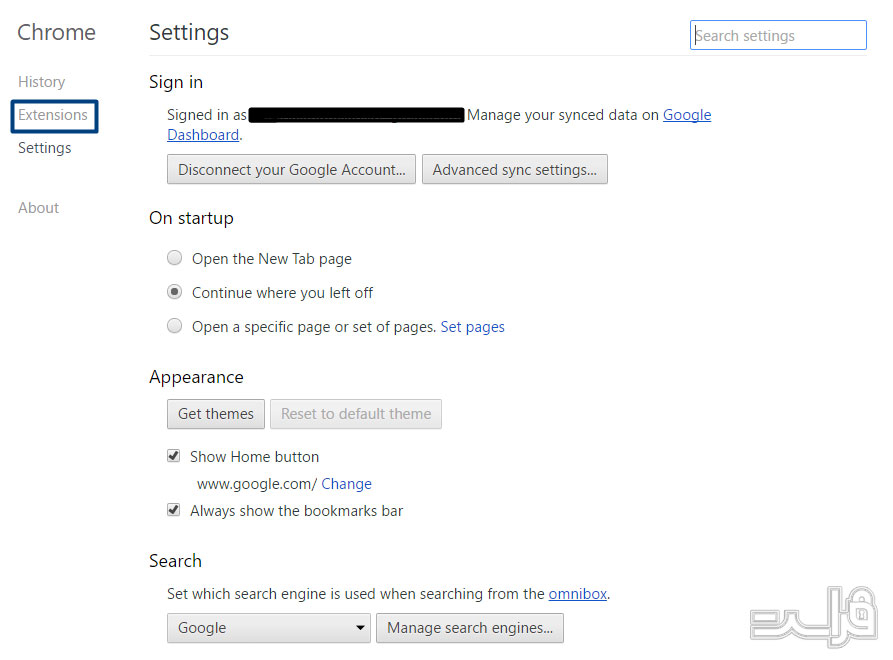893x660 pixels.
Task: Click the On startup section heading
Action: 191,218
